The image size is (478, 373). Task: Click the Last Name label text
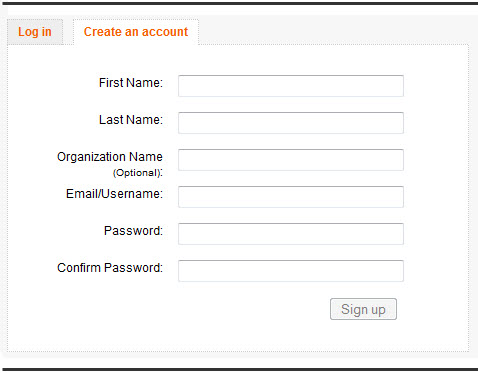[131, 120]
